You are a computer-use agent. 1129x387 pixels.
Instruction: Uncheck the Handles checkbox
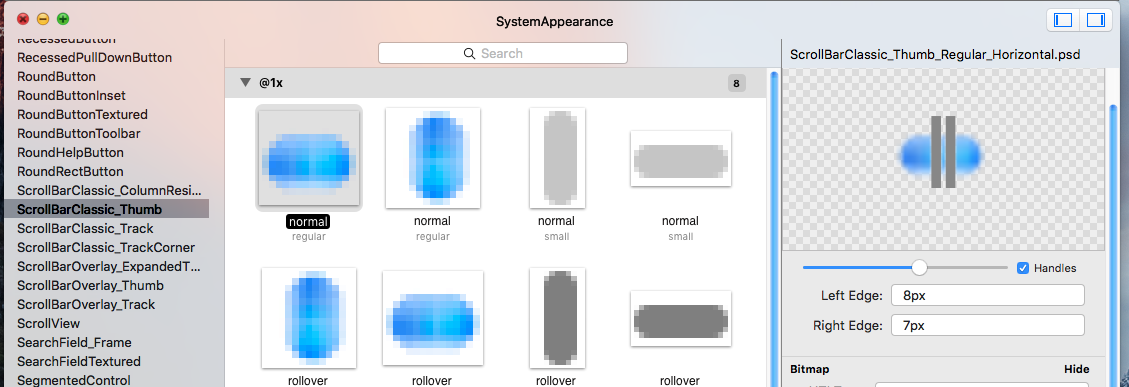(x=1022, y=268)
